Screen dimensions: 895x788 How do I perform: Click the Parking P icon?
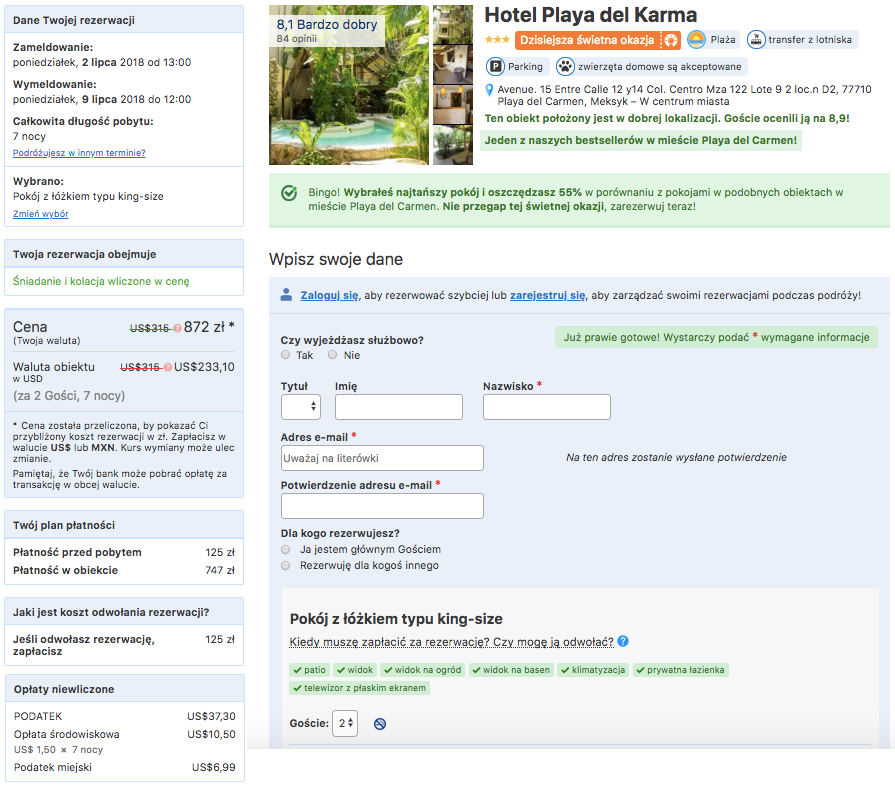[x=495, y=66]
